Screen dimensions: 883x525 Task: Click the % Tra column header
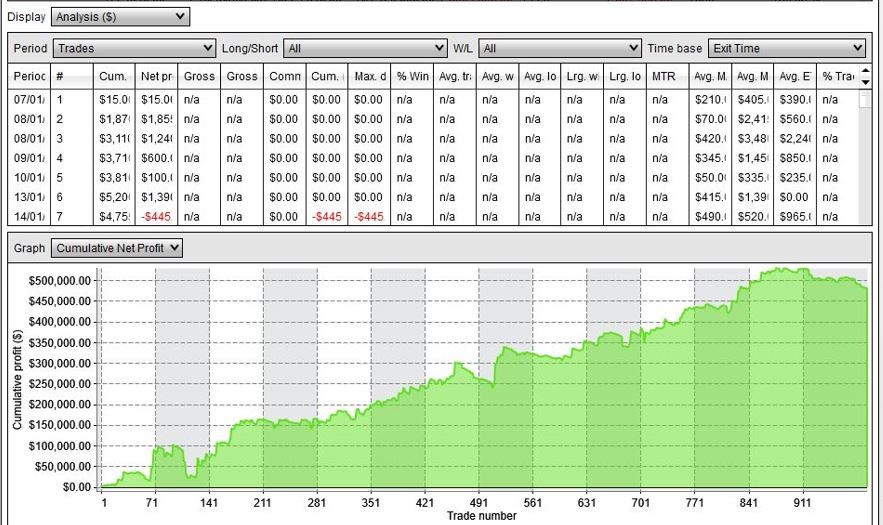coord(837,77)
